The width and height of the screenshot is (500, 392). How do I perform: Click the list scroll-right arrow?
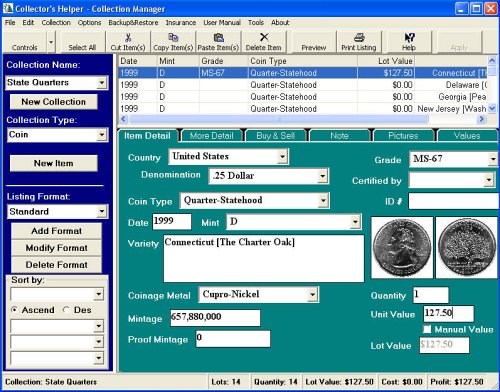tap(482, 119)
